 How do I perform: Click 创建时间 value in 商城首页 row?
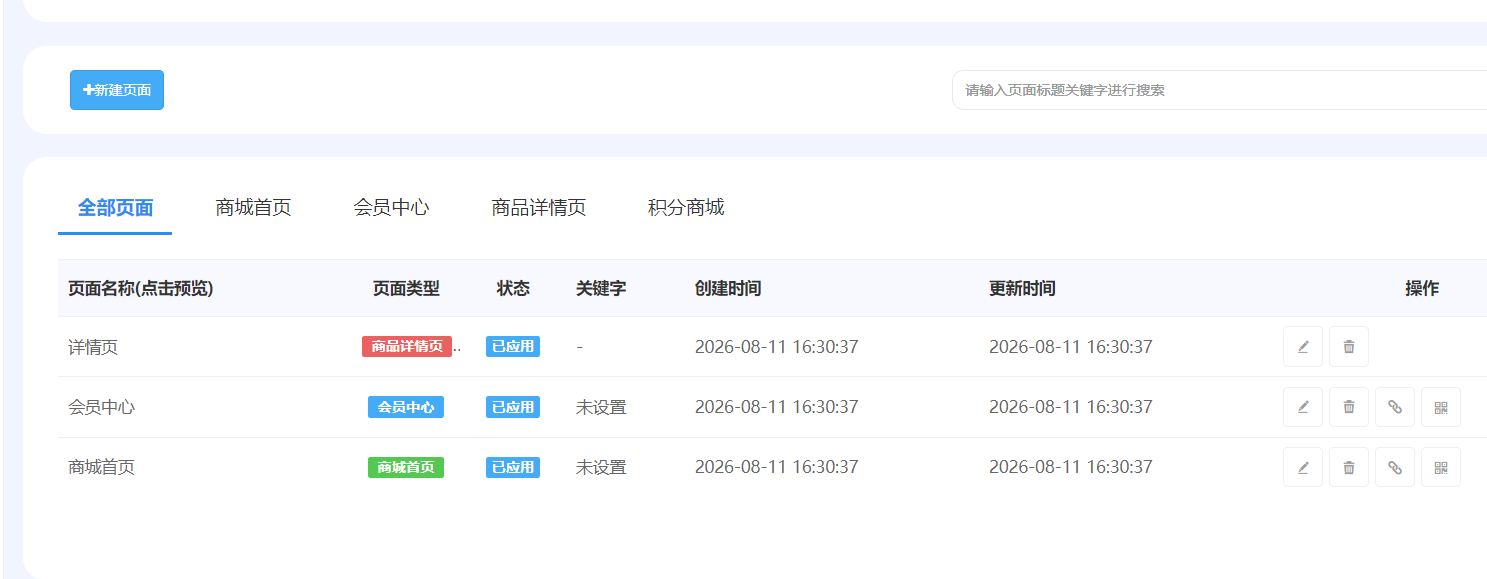[x=777, y=467]
